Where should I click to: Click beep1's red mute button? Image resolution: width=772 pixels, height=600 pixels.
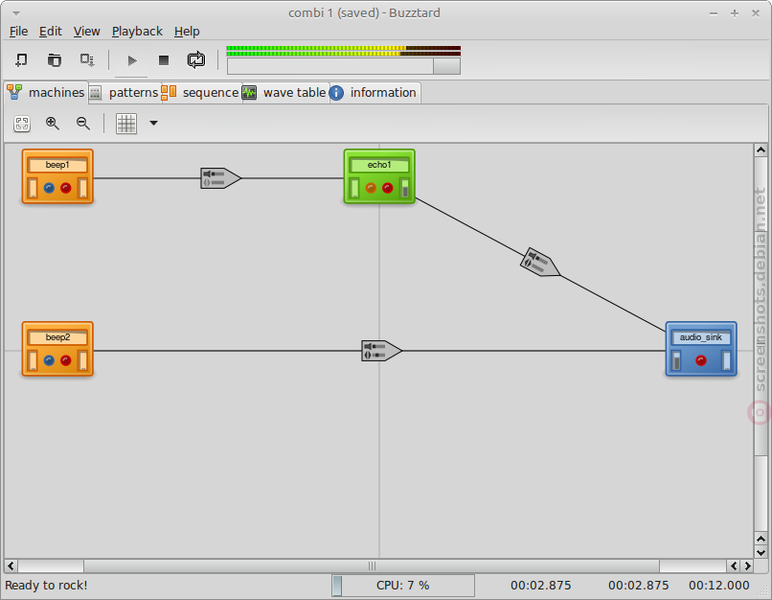(x=65, y=188)
